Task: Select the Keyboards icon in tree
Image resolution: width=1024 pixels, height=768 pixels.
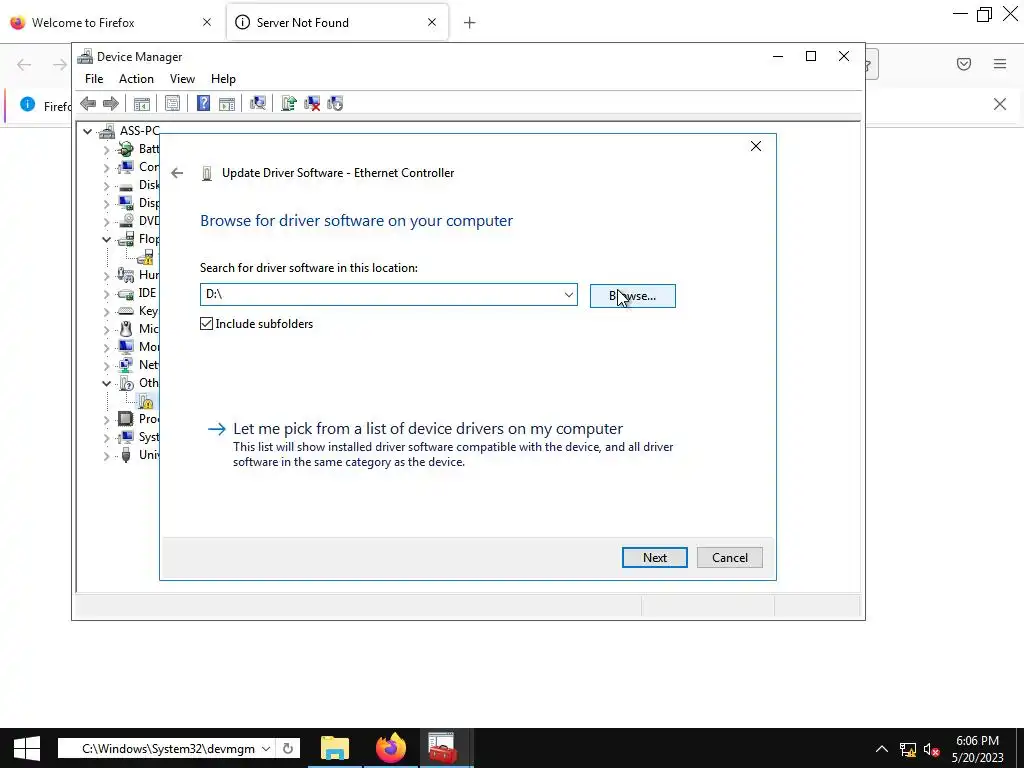Action: pos(125,311)
